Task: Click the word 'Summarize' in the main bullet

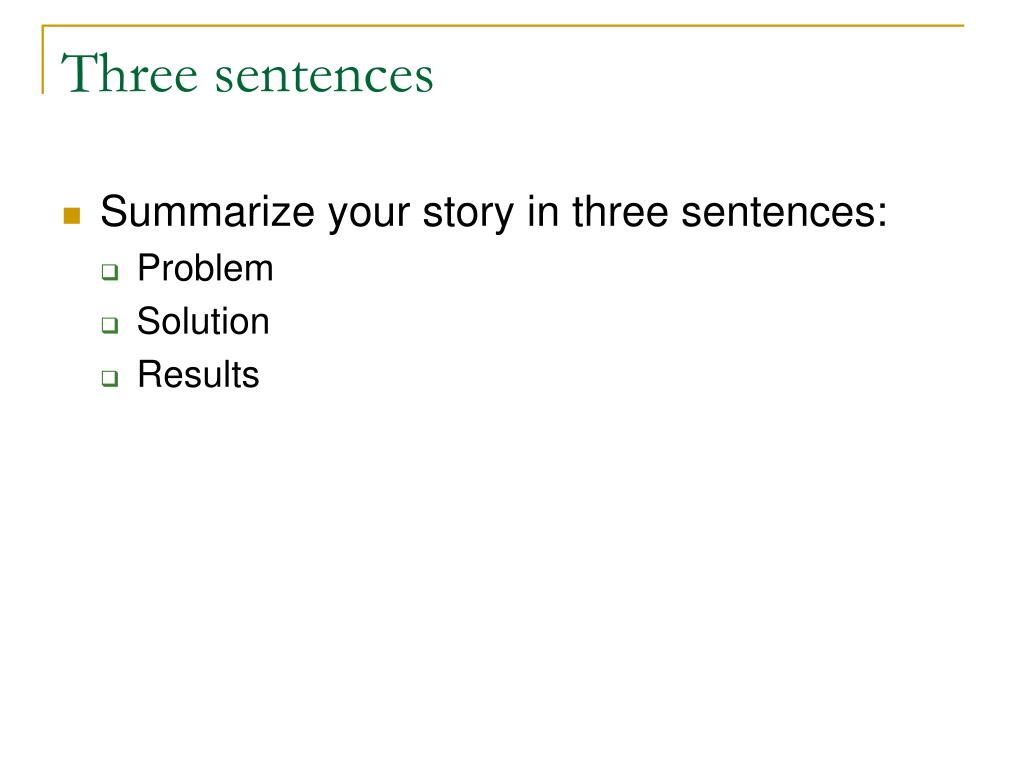Action: click(x=207, y=212)
